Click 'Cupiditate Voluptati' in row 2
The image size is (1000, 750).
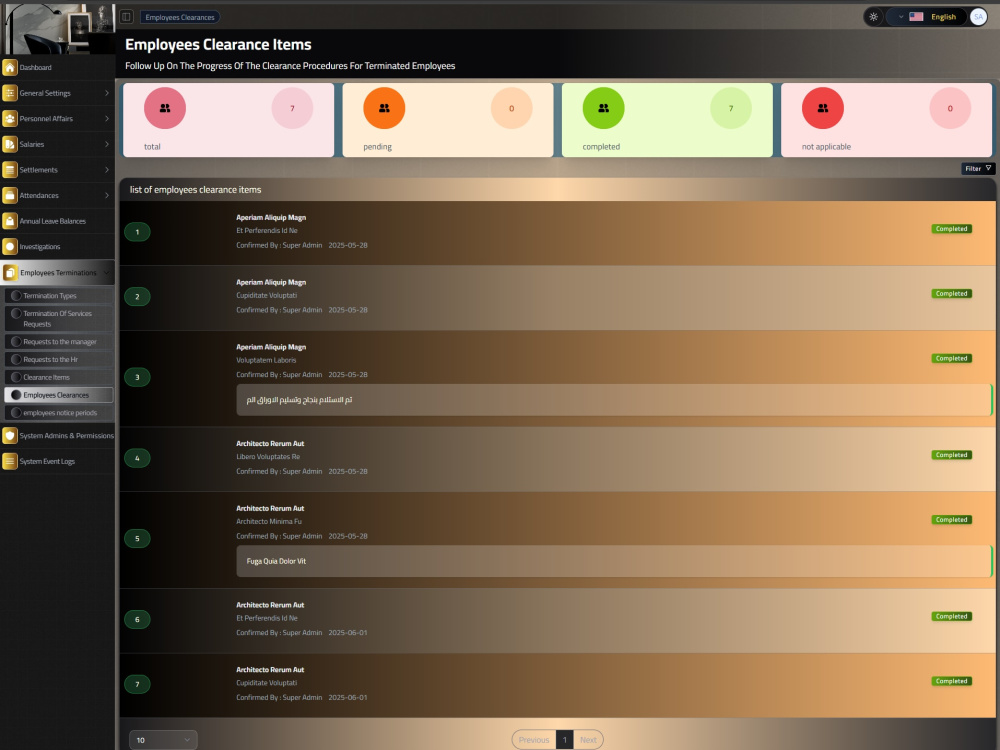pos(267,295)
